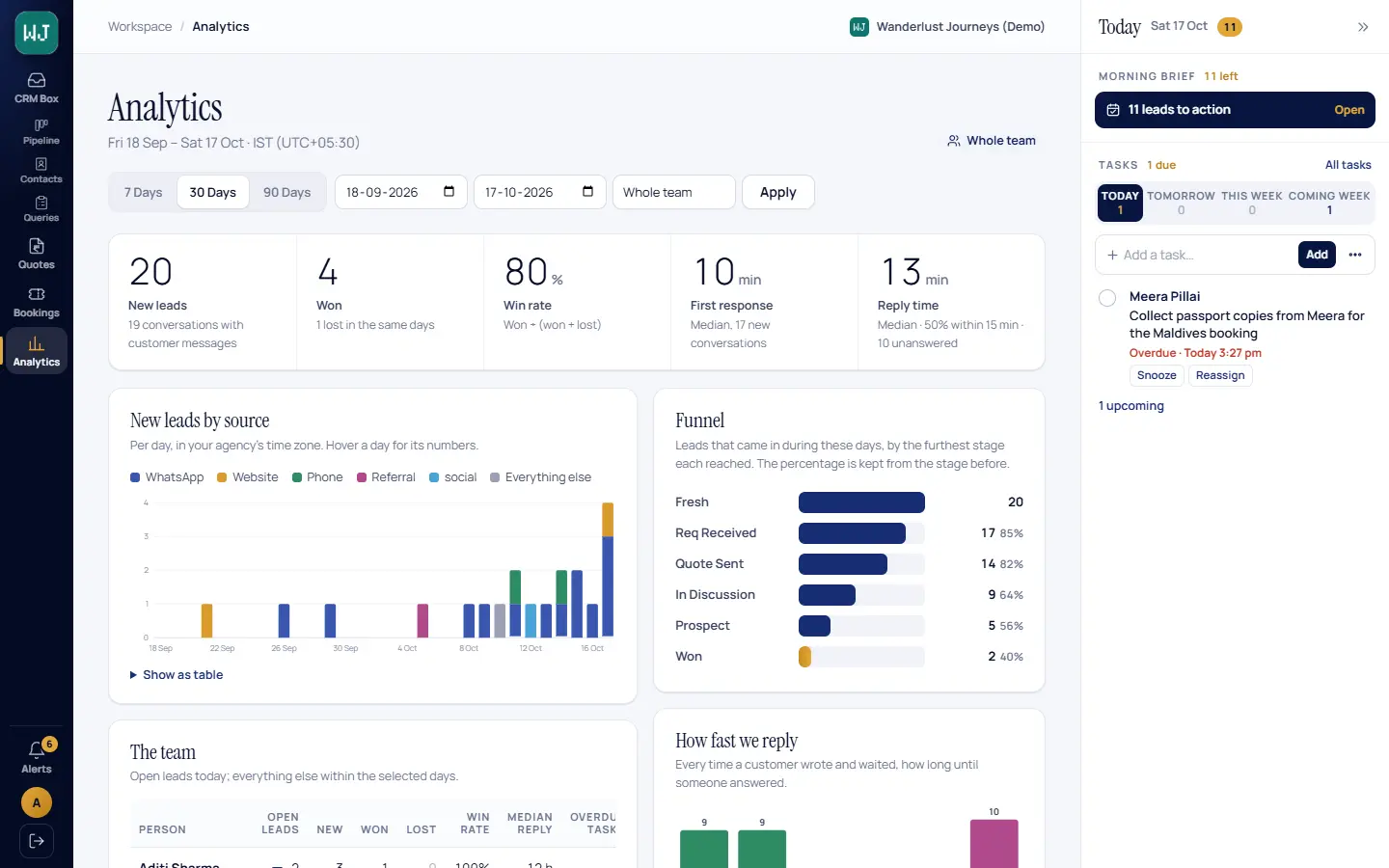Open the Whole team filter dropdown
Screen dimensions: 1389x868
(x=674, y=192)
